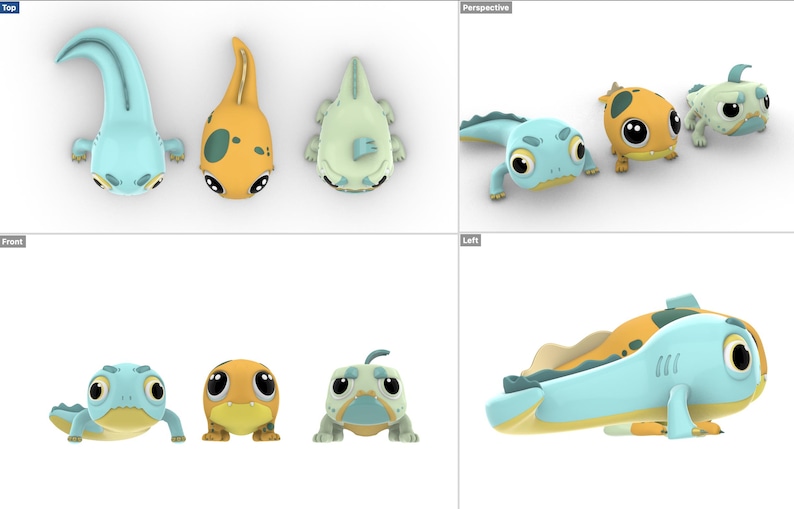
Task: Click the Front viewport label
Action: coord(13,242)
